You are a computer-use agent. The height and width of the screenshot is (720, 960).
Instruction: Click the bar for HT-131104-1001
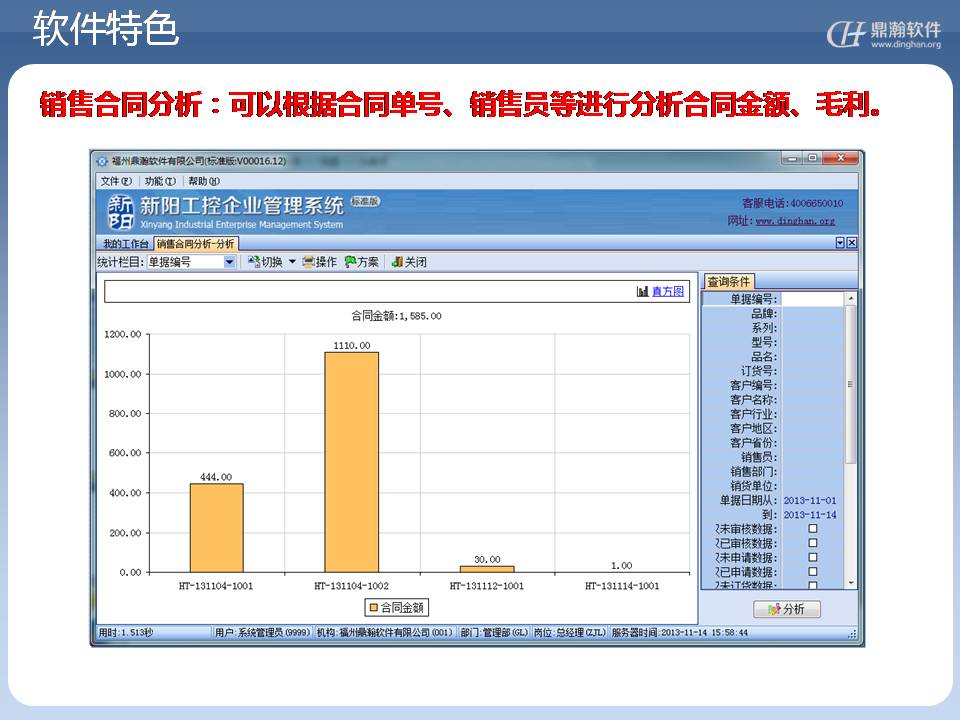point(217,528)
